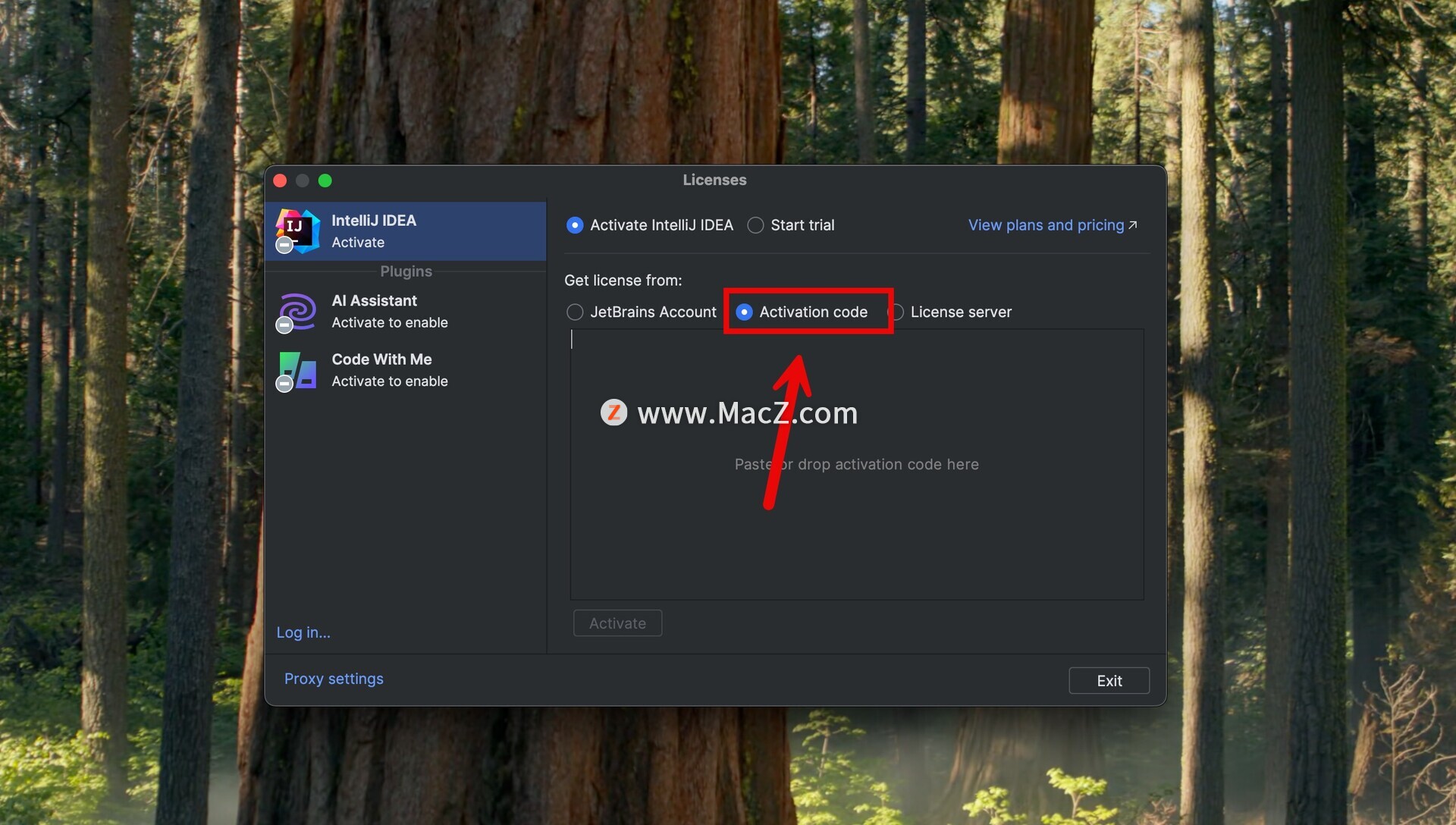Click the green zoom window button

click(x=325, y=180)
